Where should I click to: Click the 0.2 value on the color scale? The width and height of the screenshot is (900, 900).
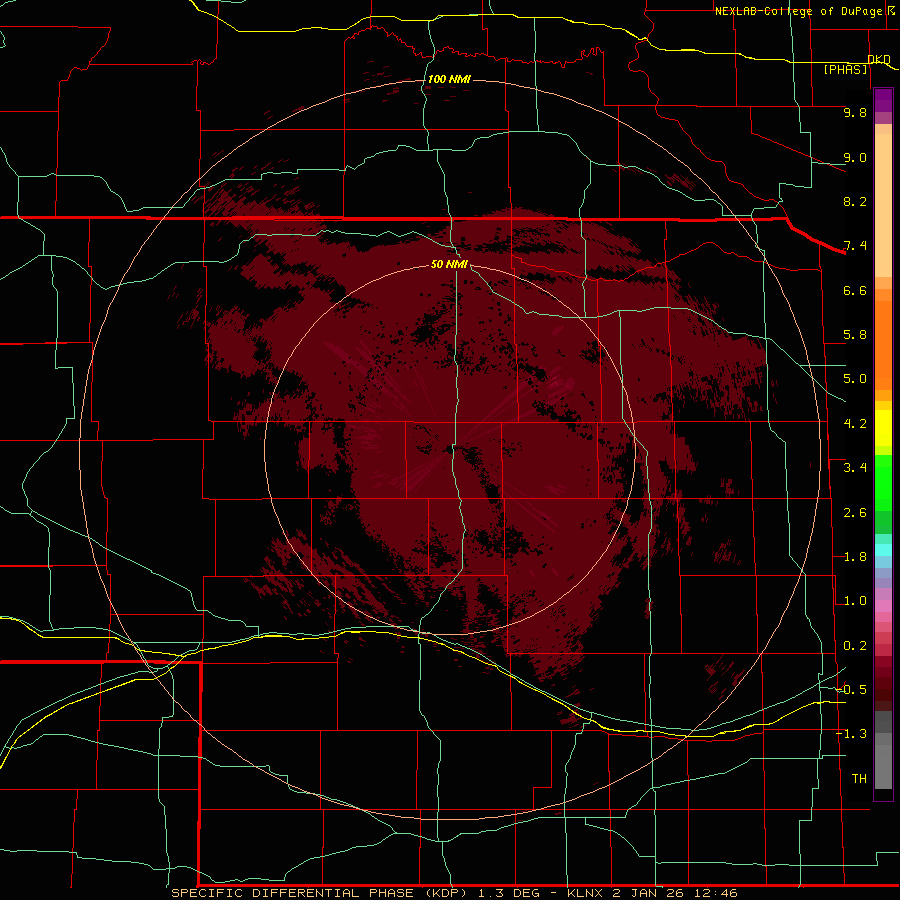[855, 646]
